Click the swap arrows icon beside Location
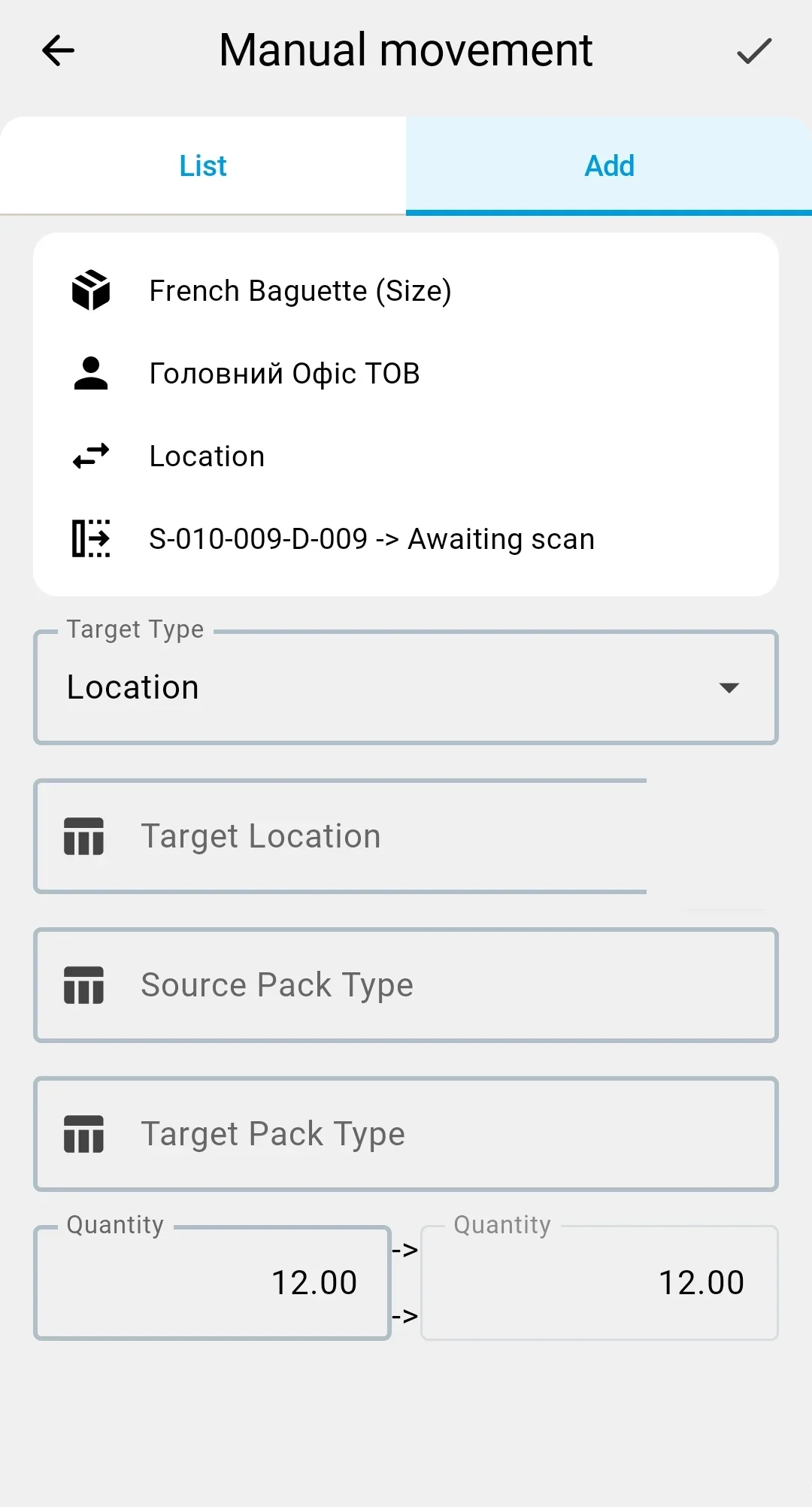 pyautogui.click(x=91, y=456)
